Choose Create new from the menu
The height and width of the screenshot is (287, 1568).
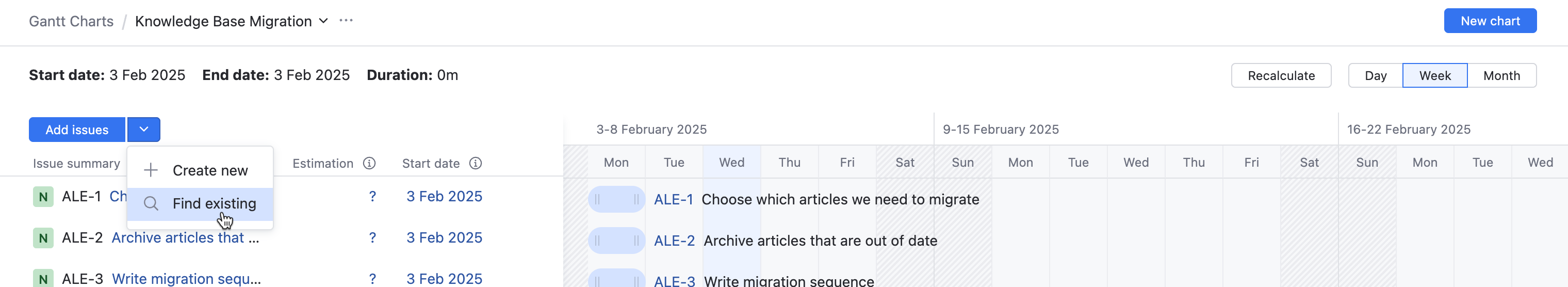pos(209,171)
